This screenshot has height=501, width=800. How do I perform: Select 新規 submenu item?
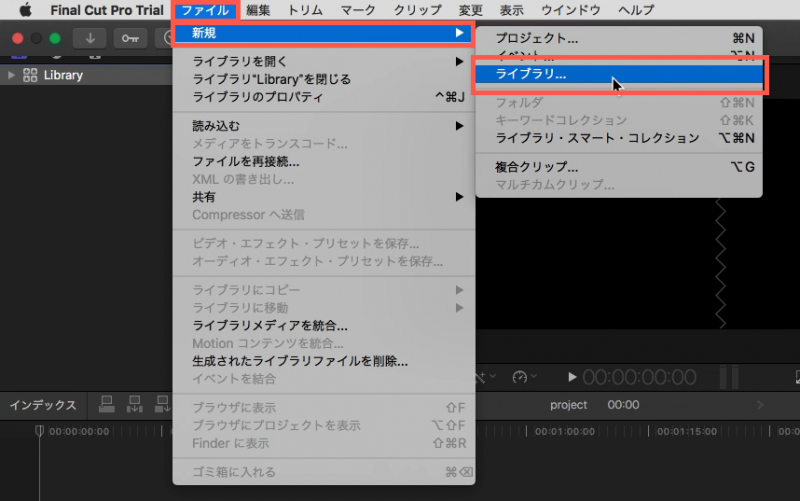323,33
